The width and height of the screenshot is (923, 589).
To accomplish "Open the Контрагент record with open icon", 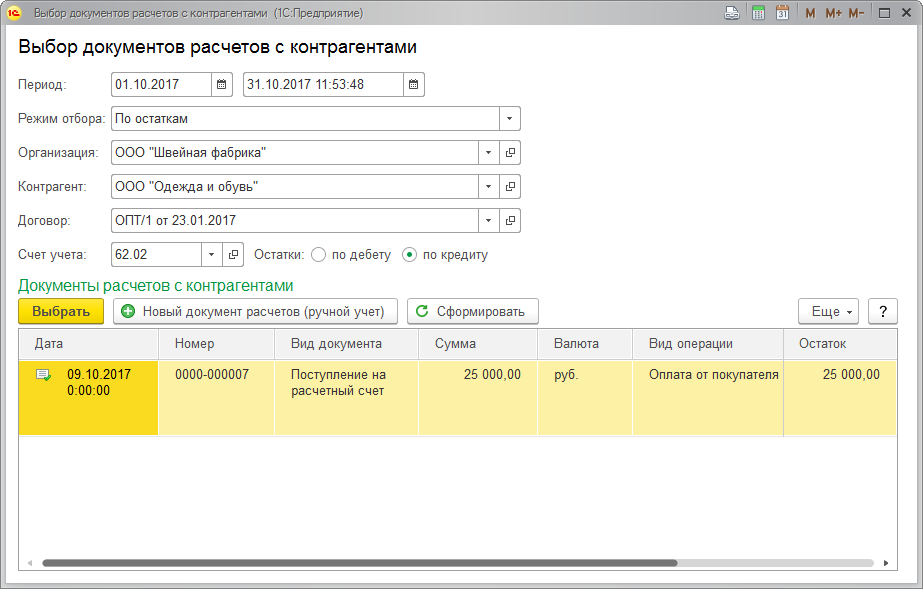I will point(510,187).
